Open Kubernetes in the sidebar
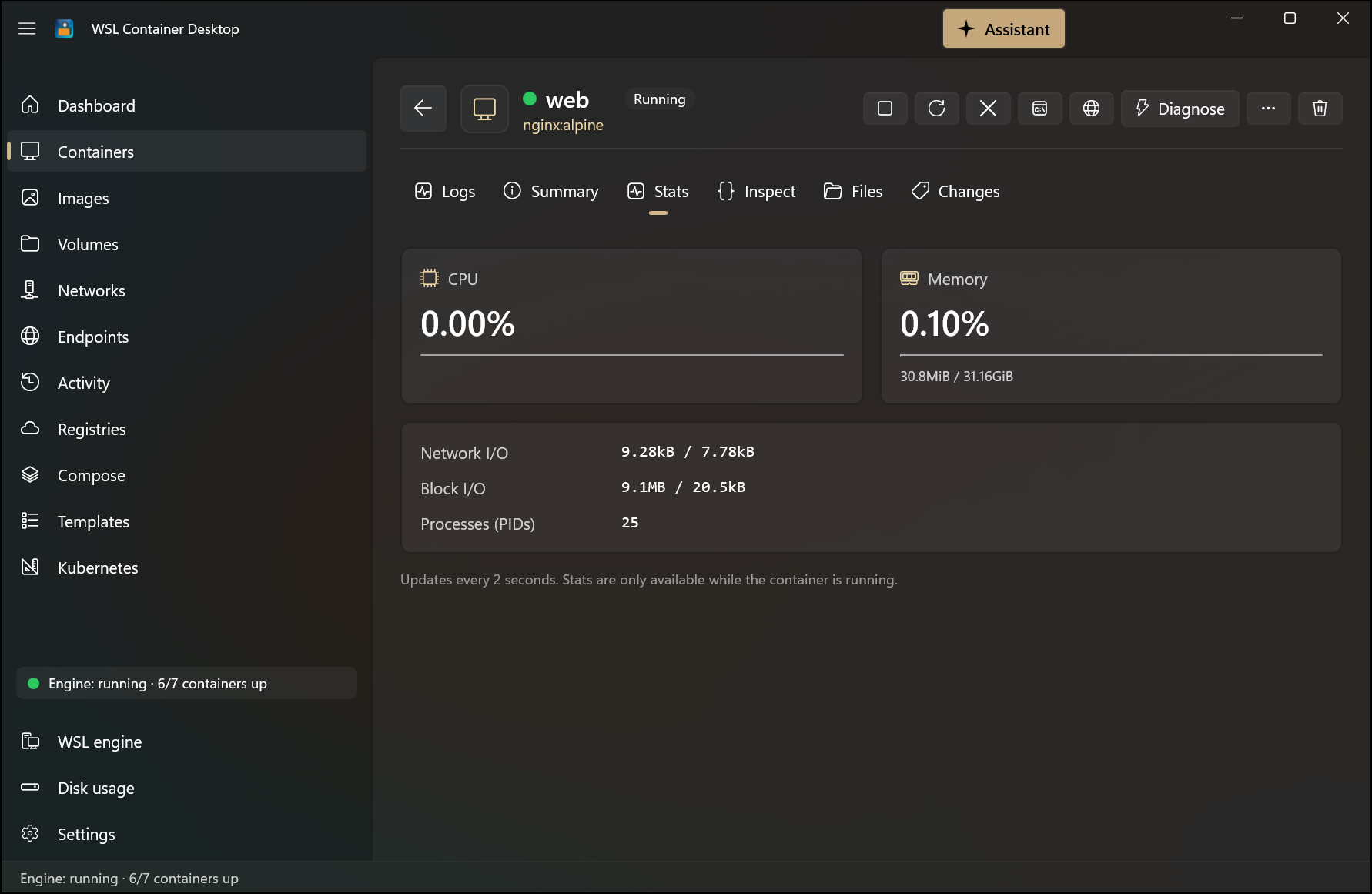The width and height of the screenshot is (1372, 894). pyautogui.click(x=186, y=568)
